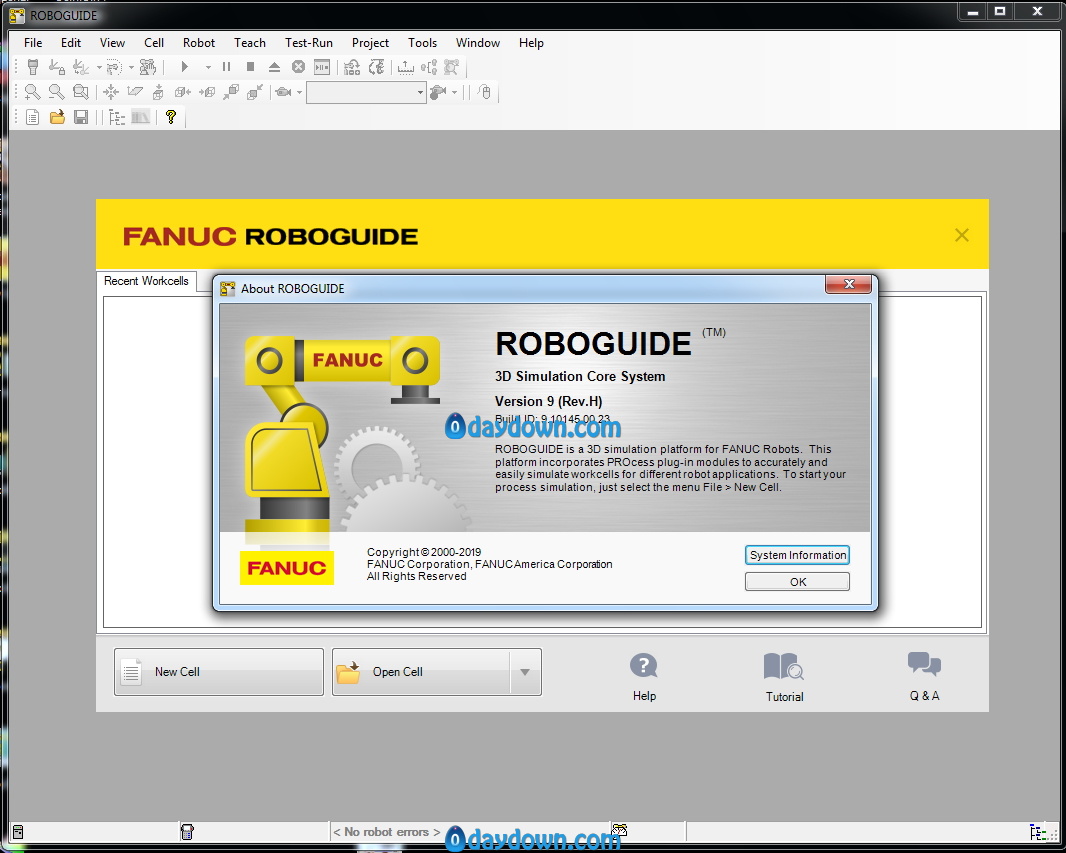1066x853 pixels.
Task: Pause the running simulation
Action: (x=226, y=67)
